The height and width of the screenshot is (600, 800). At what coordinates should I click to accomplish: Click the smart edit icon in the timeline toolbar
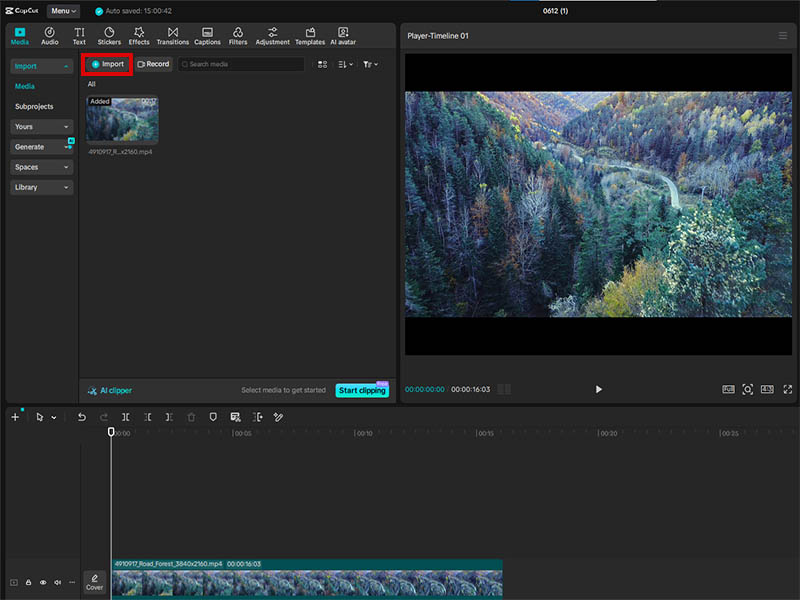coord(235,417)
